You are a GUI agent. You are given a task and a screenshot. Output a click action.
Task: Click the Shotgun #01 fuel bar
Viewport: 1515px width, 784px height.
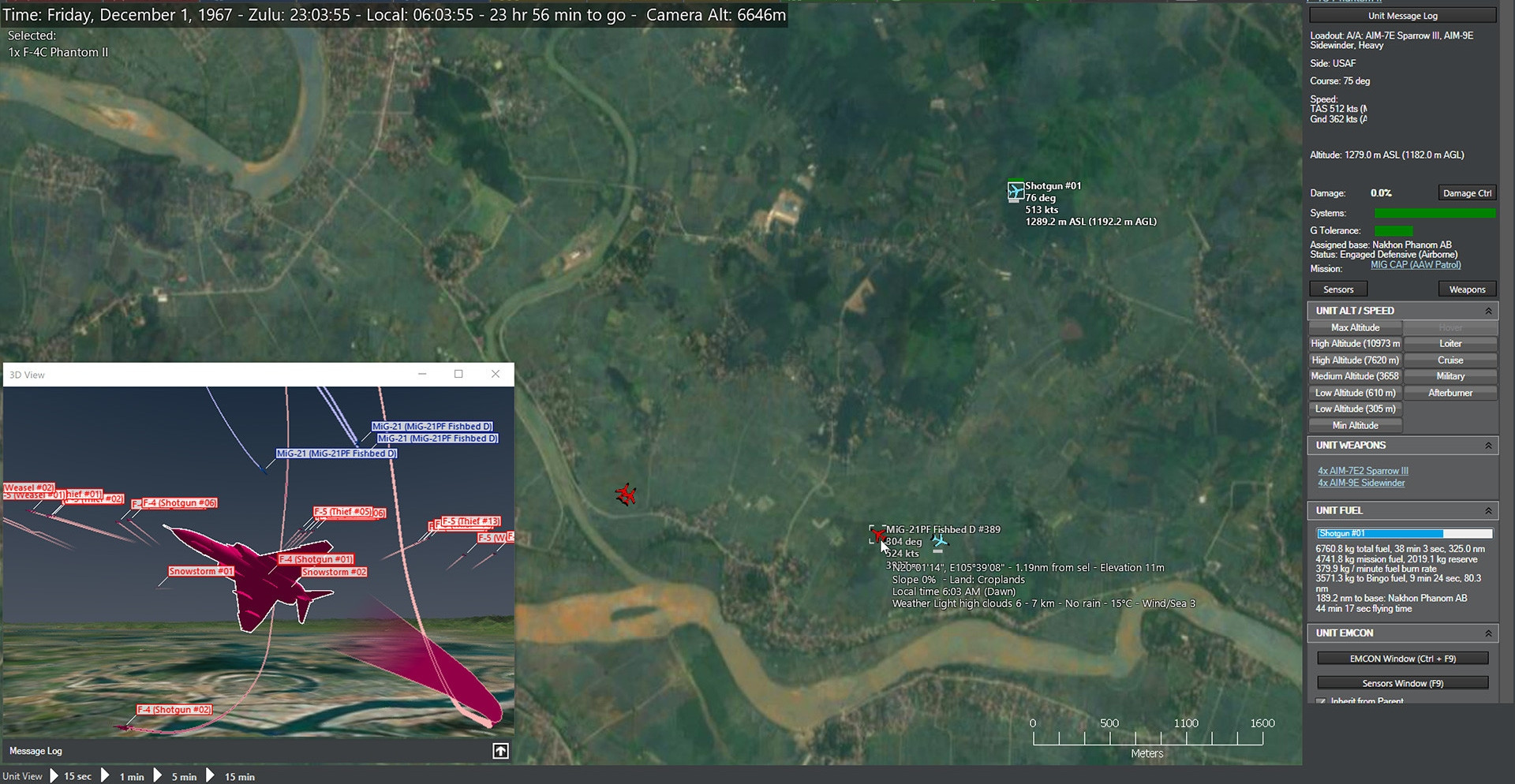click(x=1404, y=534)
